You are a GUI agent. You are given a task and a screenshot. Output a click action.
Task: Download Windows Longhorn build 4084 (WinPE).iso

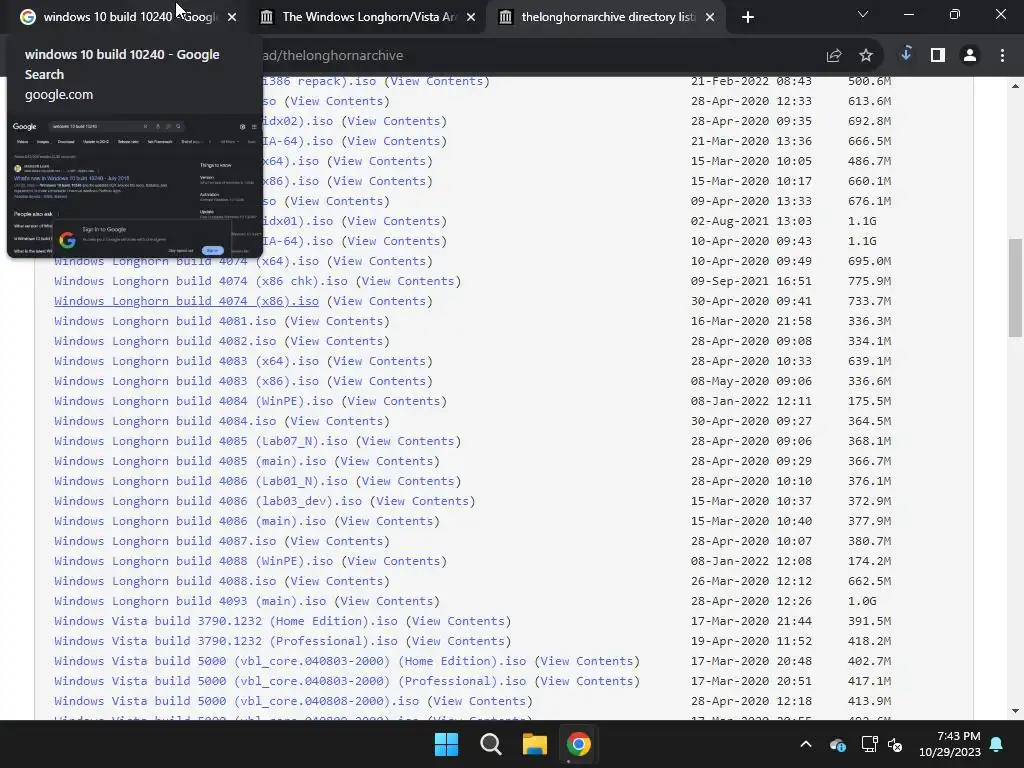pos(193,401)
